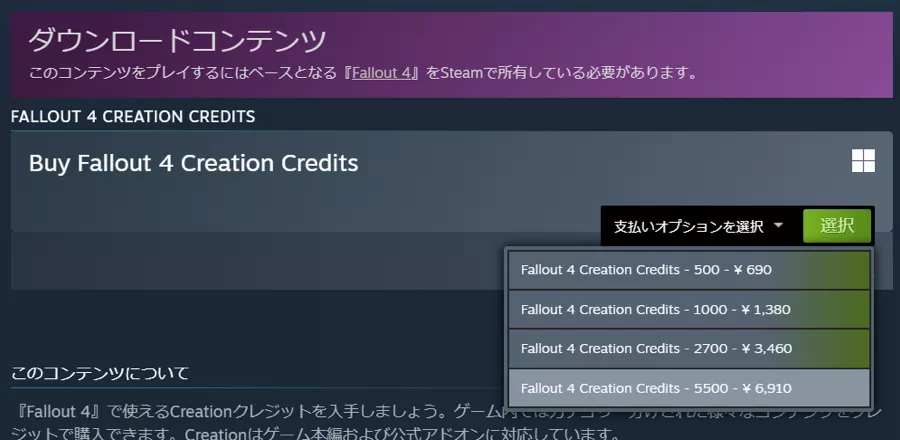Click the FALLOUT 4 CREATION CREDITS section header
The image size is (900, 440).
click(x=133, y=117)
